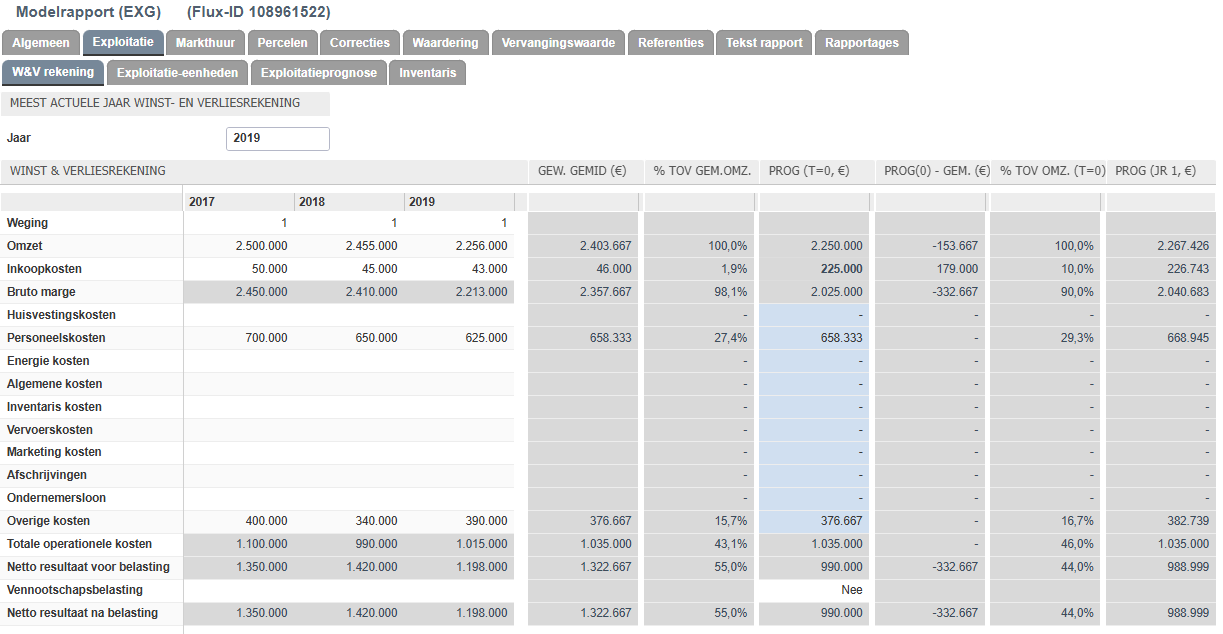The width and height of the screenshot is (1223, 634).
Task: Click the Marketing kosten row label
Action: (55, 452)
